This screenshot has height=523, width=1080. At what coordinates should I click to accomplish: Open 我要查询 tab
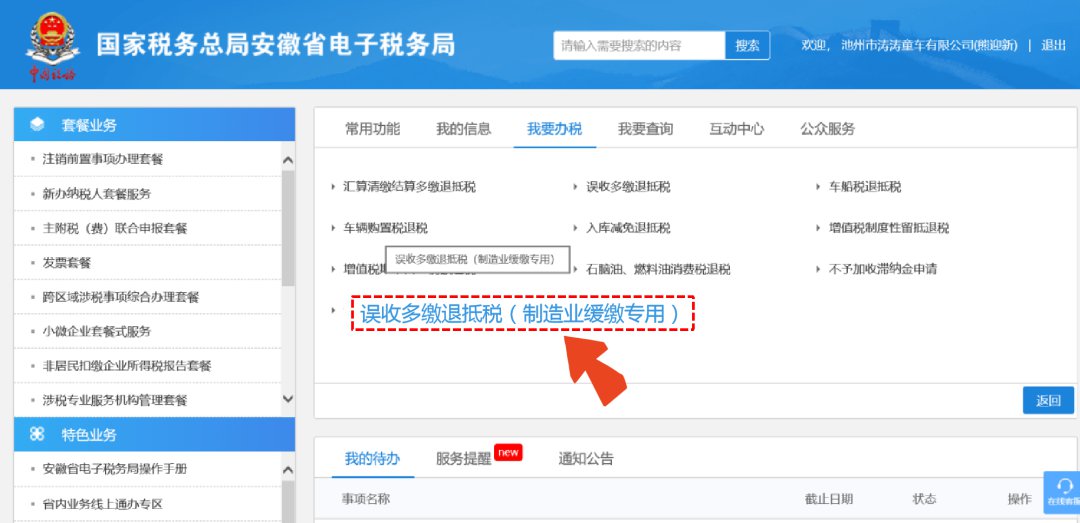645,129
